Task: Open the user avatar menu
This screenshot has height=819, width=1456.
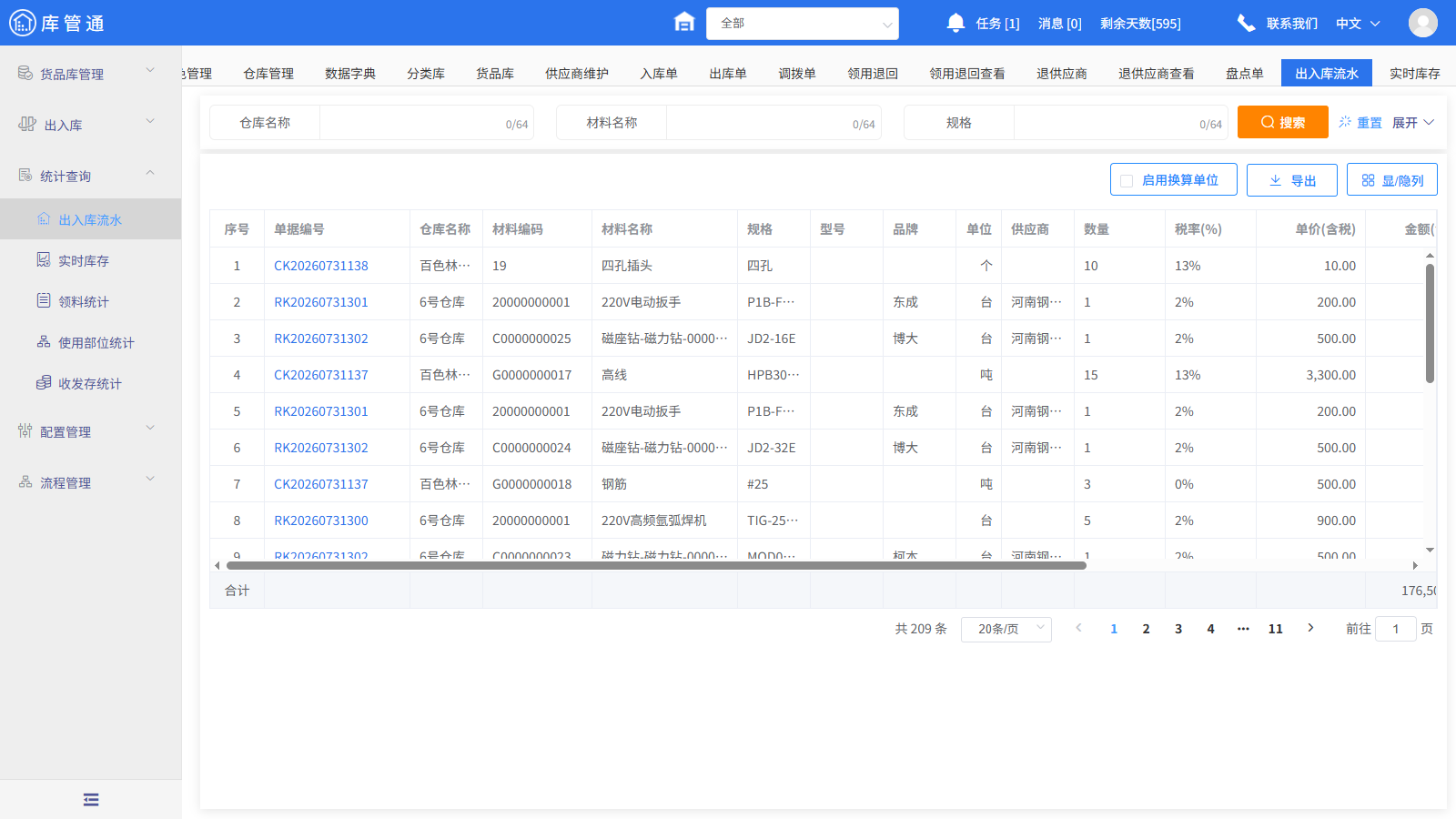Action: (x=1423, y=23)
